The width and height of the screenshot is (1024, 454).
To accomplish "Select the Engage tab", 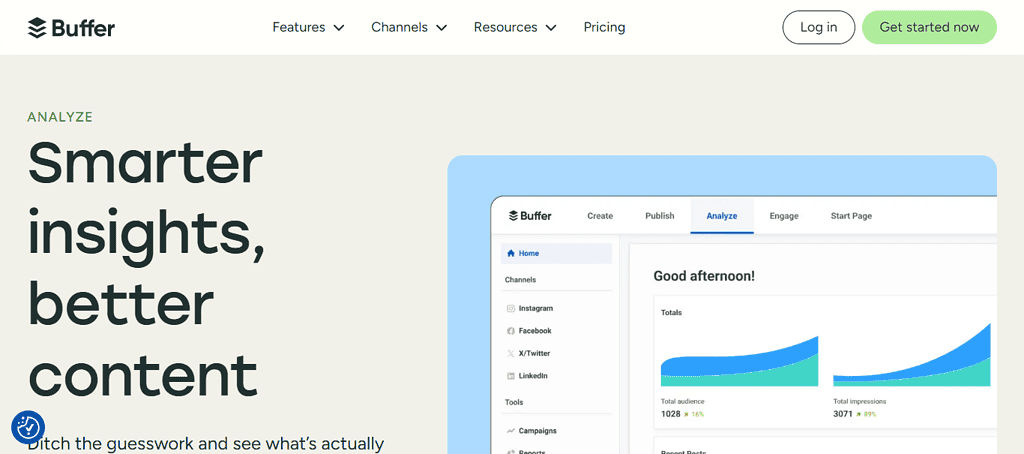I will click(783, 216).
